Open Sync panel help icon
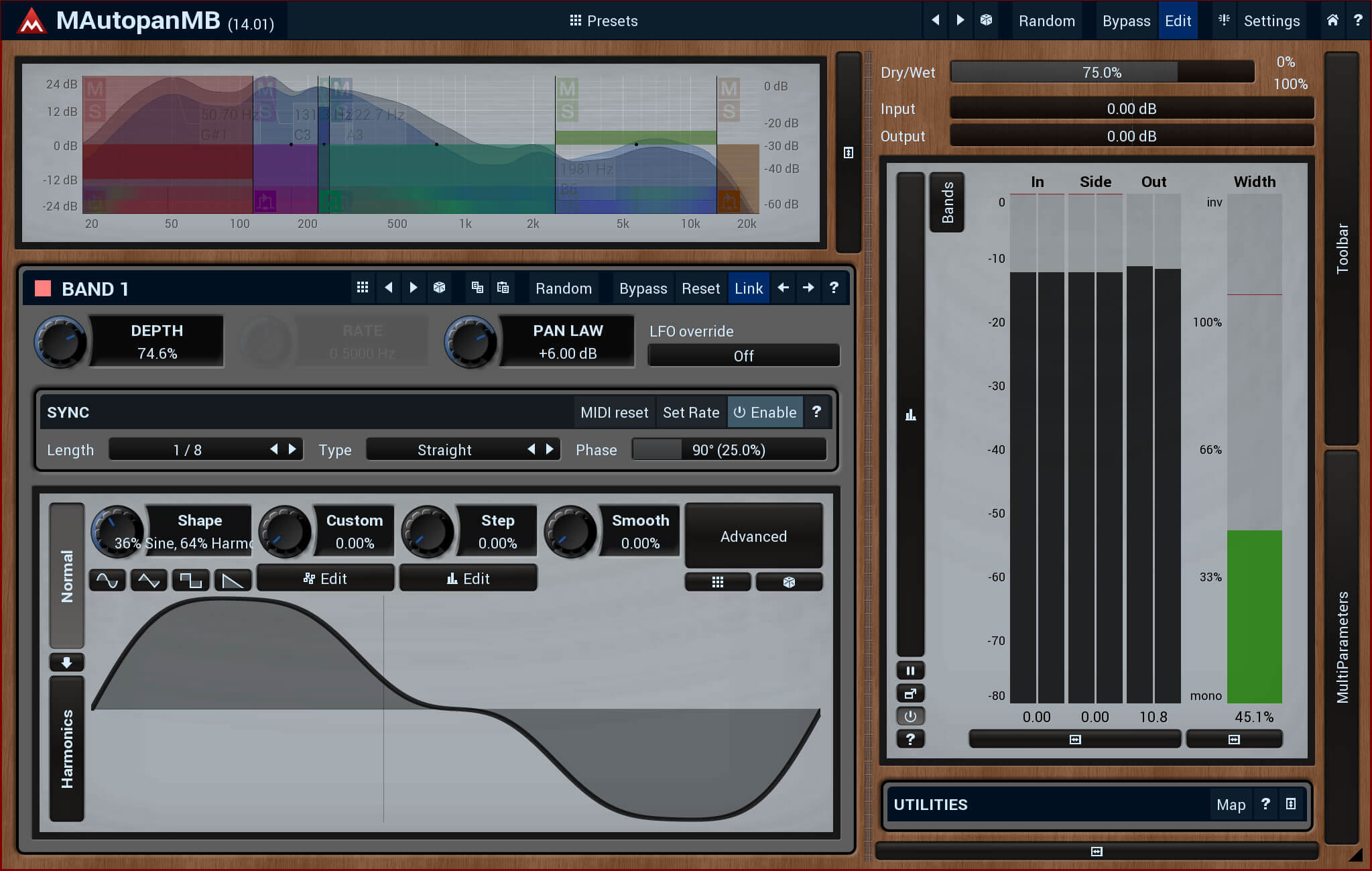 816,412
